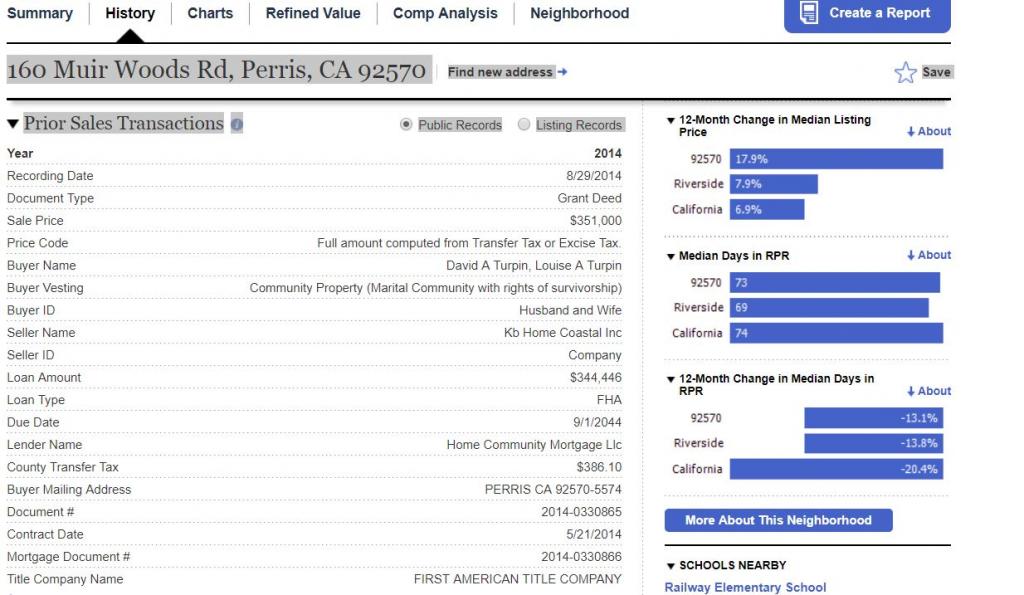Click About link beside Median Days in RPR
The image size is (1024, 595).
pos(929,255)
